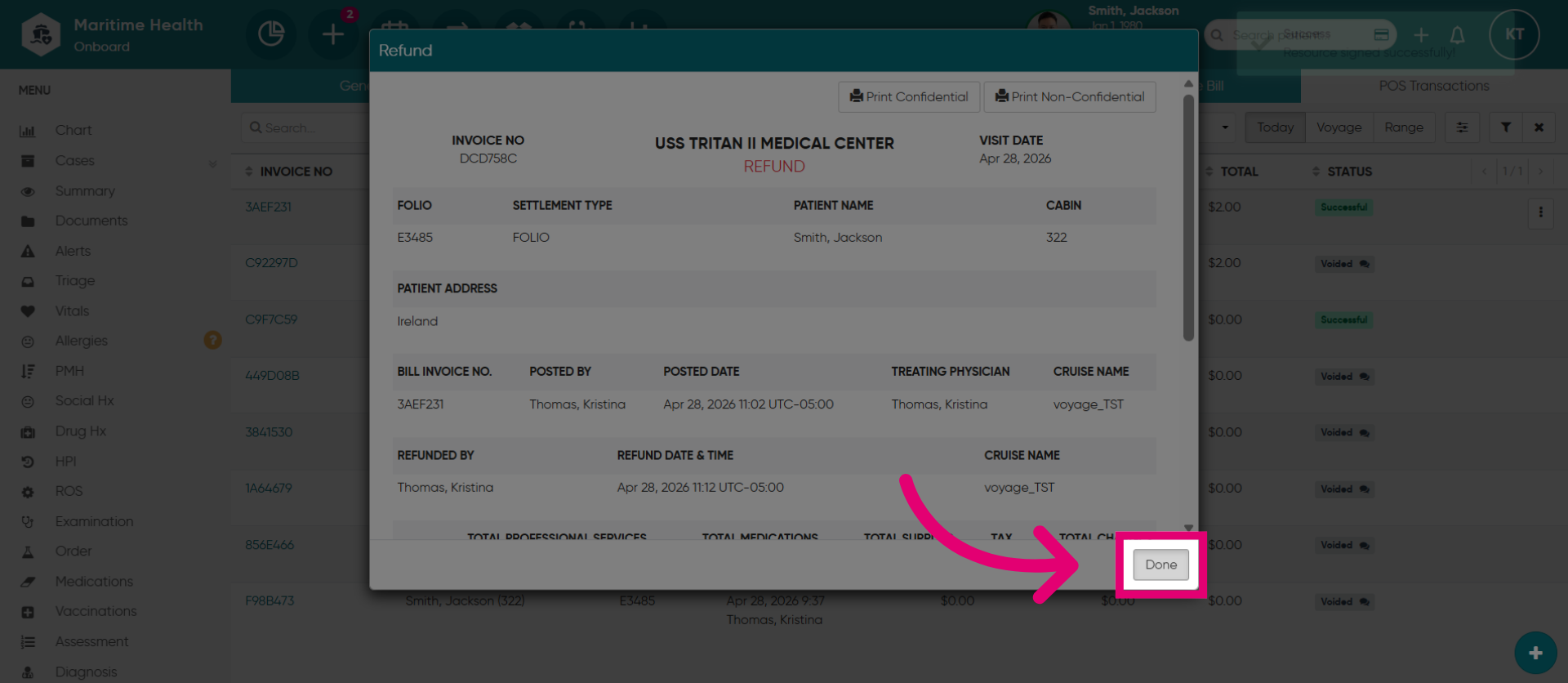This screenshot has width=1568, height=683.
Task: Click the ROS gear icon
Action: [28, 492]
